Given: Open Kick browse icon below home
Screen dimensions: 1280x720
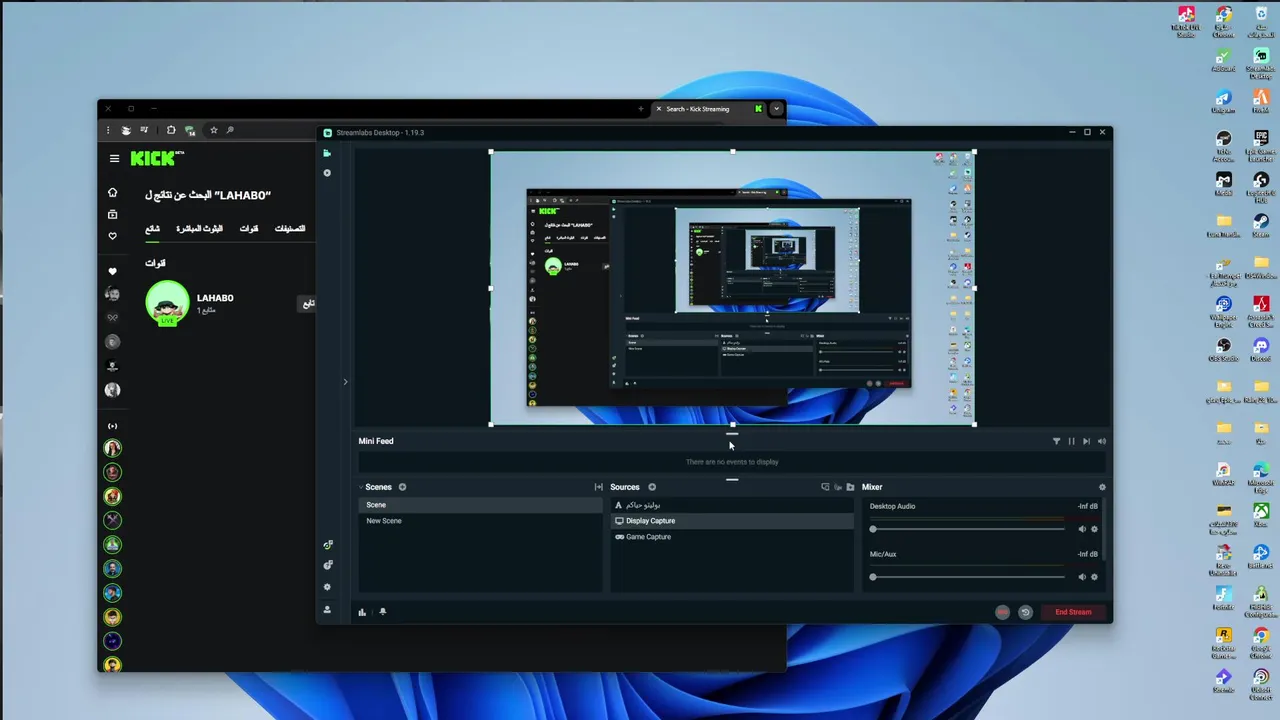Looking at the screenshot, I should pos(112,214).
